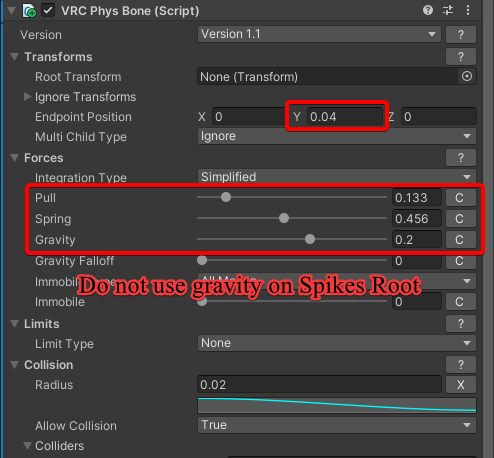Image resolution: width=494 pixels, height=458 pixels.
Task: Click the Gravity value field
Action: (x=417, y=240)
